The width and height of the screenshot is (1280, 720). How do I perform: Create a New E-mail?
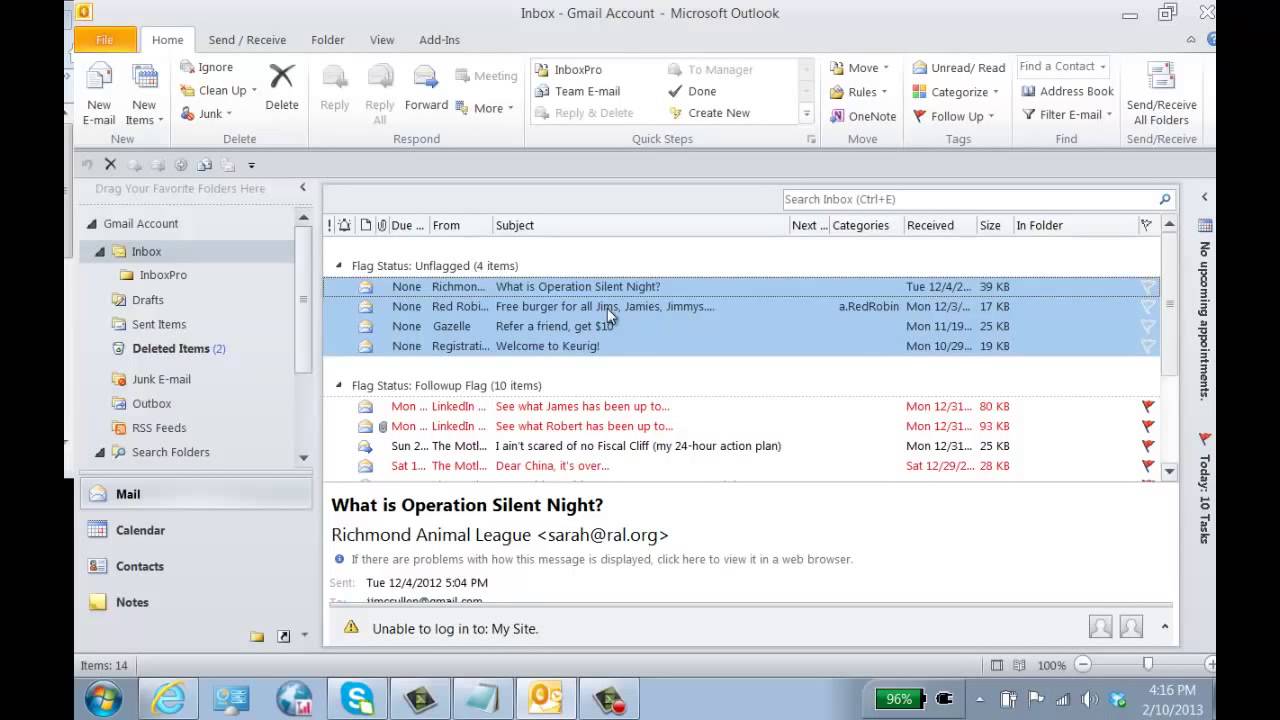click(x=99, y=94)
